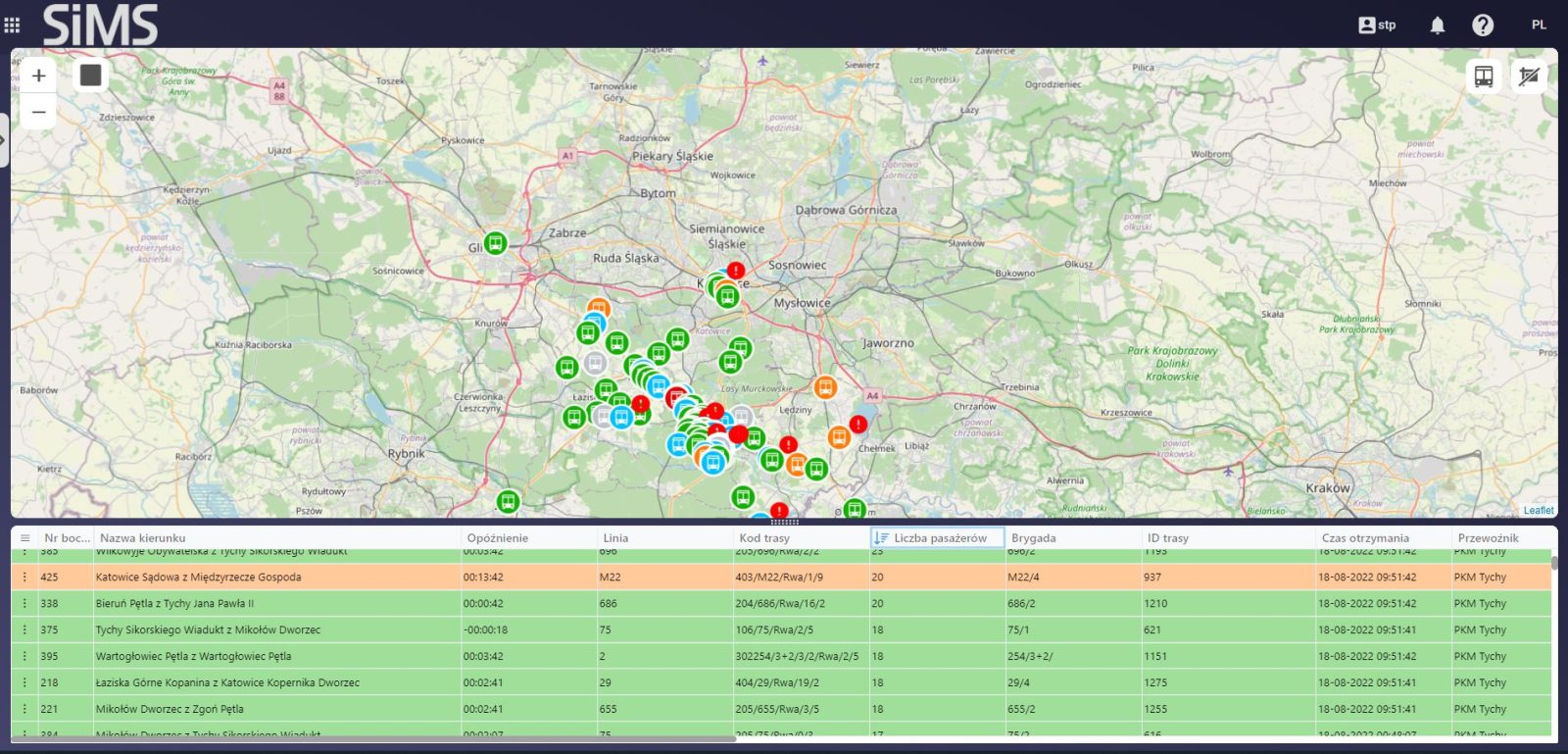Select Tychy Sikorskiego Wiadukt z Mikołów Dworzec
Viewport: 1568px width, 754px height.
click(781, 629)
